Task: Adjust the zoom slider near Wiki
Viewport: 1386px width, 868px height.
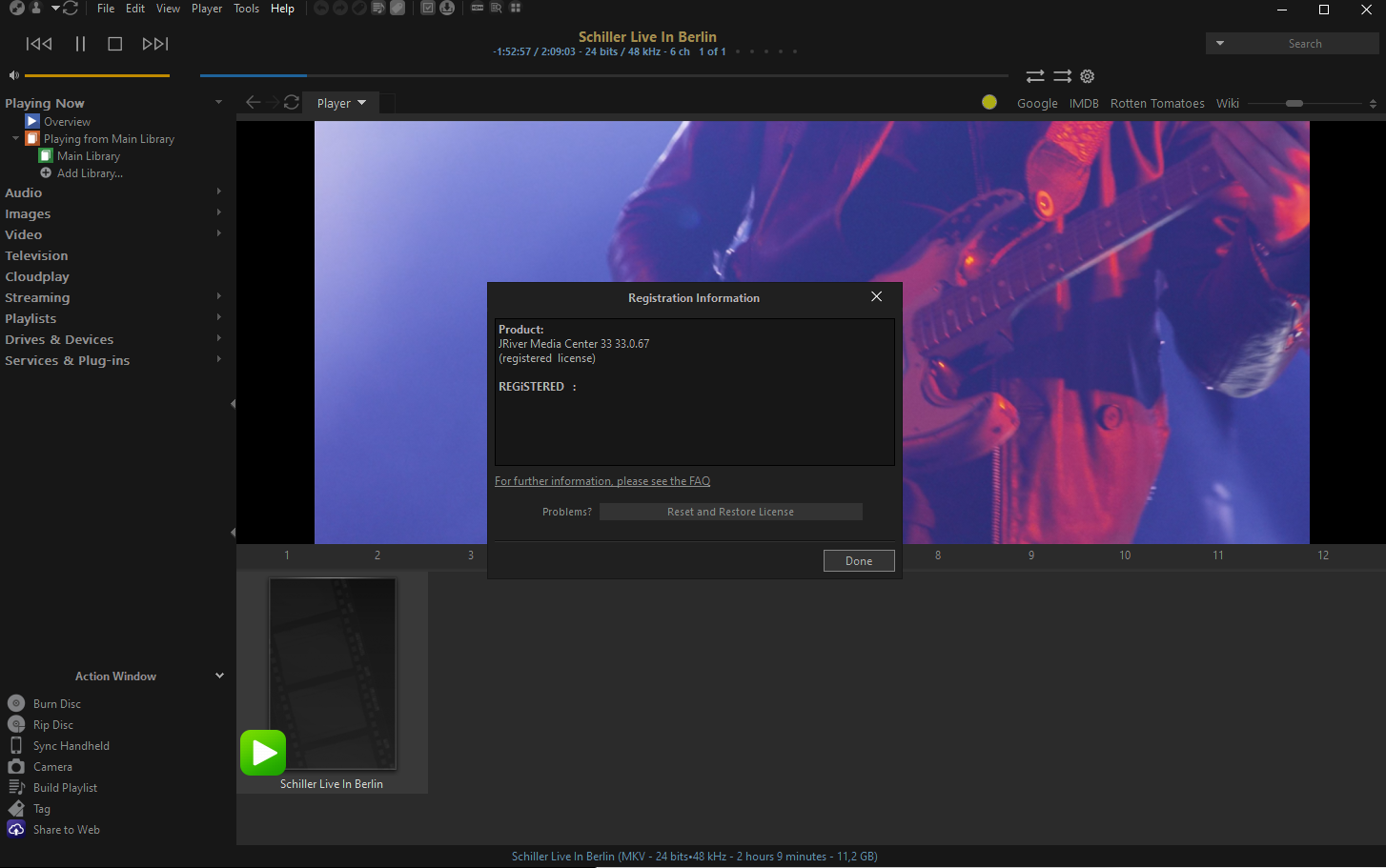Action: point(1293,103)
